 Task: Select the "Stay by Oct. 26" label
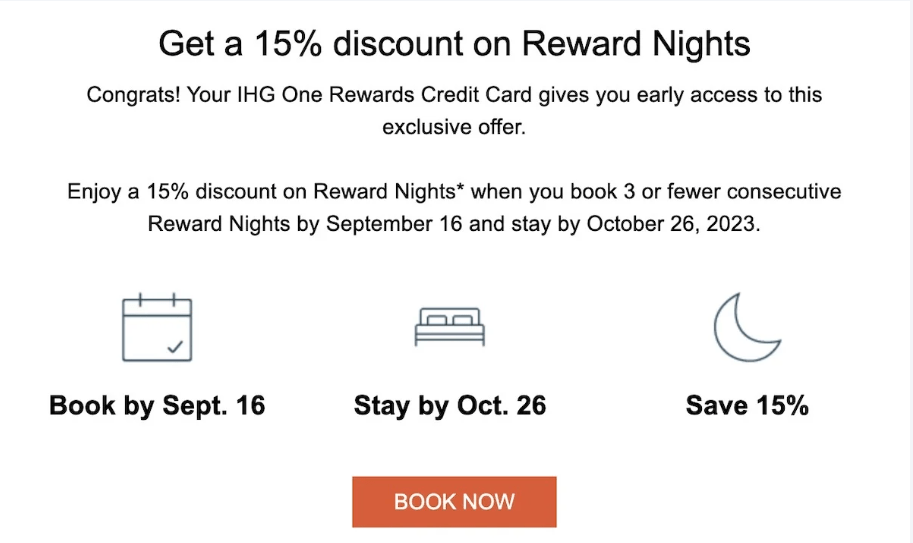pyautogui.click(x=450, y=405)
